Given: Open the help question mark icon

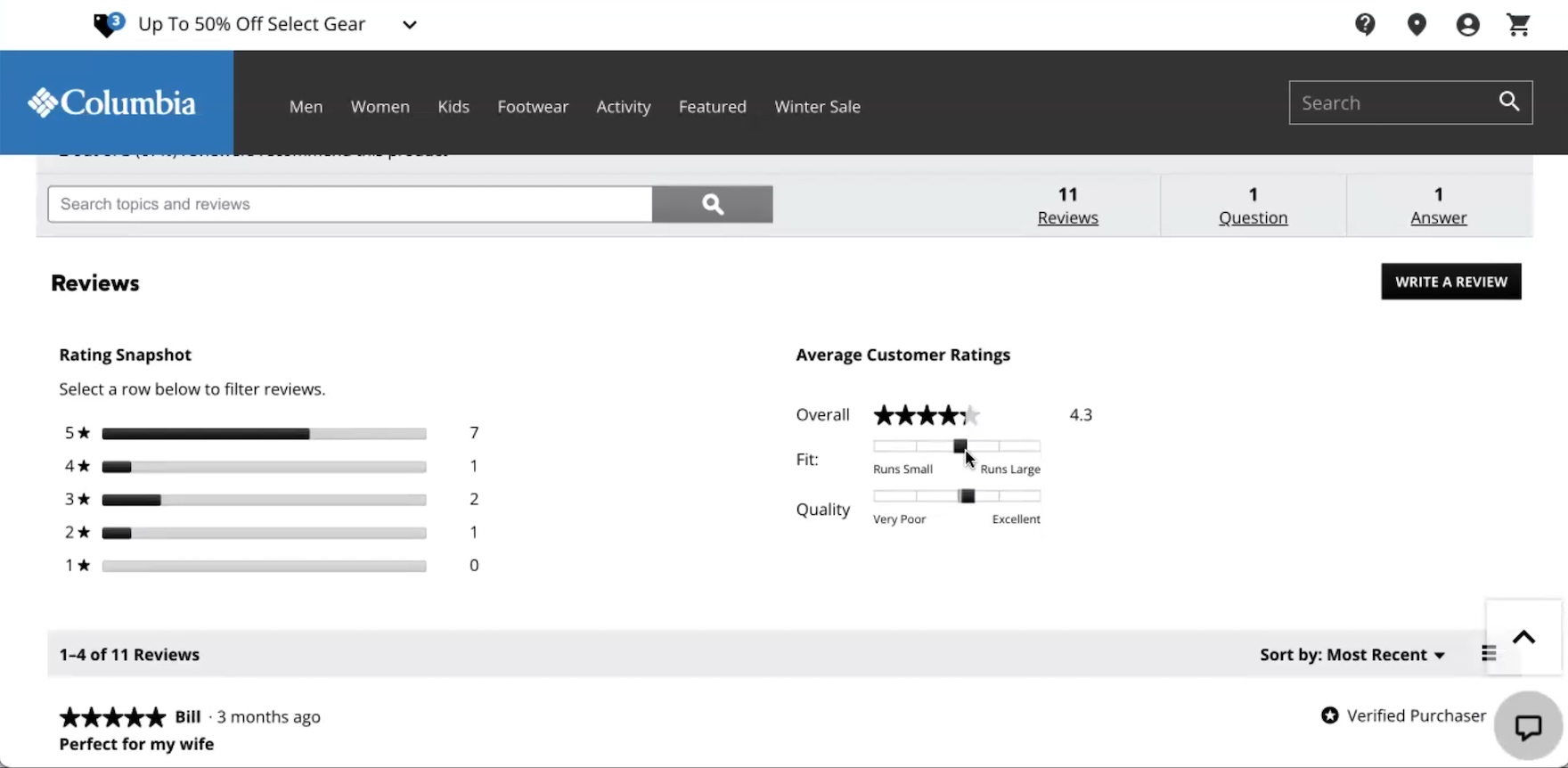Looking at the screenshot, I should point(1365,25).
